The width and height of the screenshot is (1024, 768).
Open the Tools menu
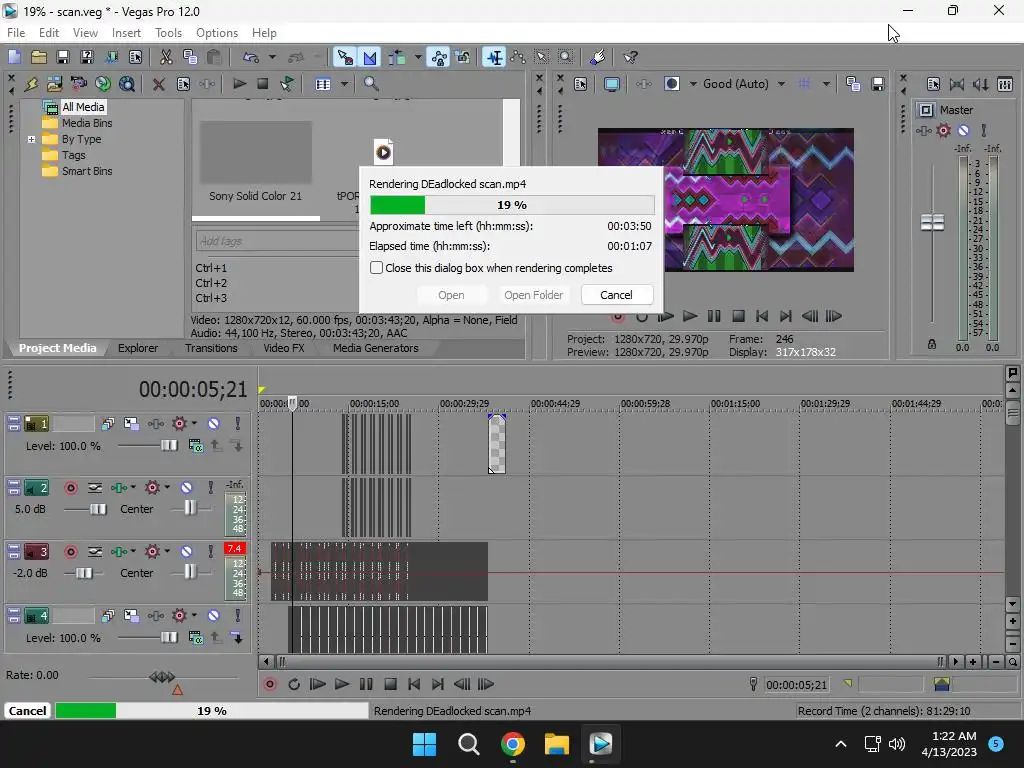click(168, 33)
